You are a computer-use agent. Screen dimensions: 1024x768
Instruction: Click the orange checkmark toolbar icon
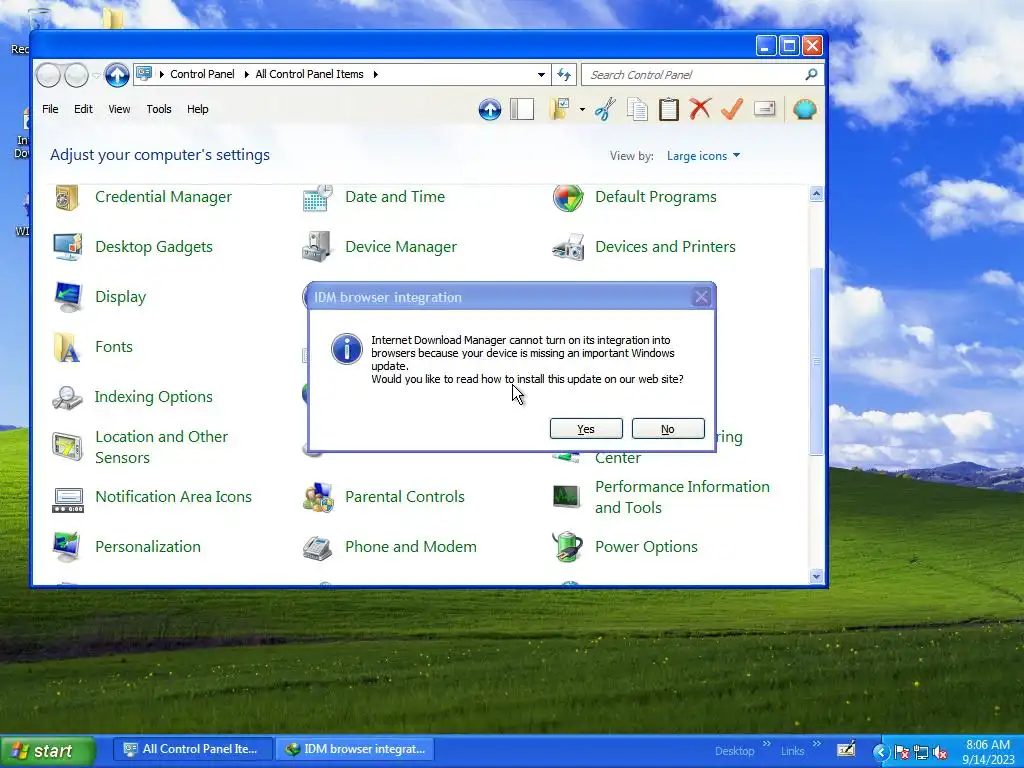click(x=732, y=108)
